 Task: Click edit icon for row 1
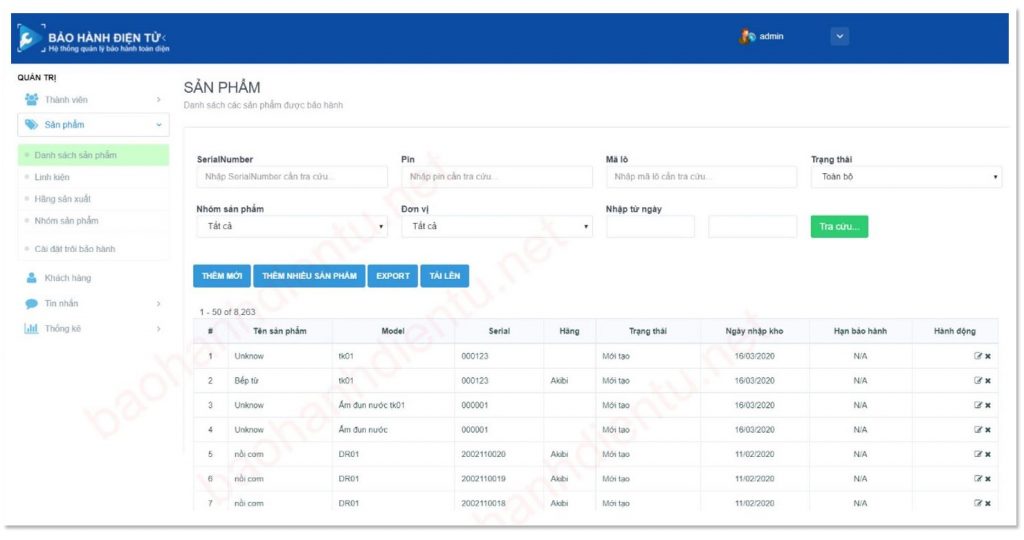click(978, 356)
